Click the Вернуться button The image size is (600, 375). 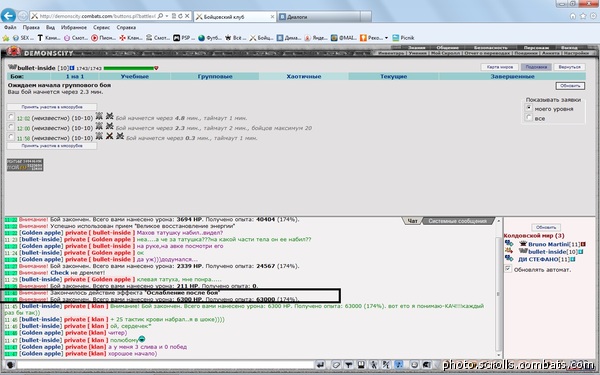(569, 67)
